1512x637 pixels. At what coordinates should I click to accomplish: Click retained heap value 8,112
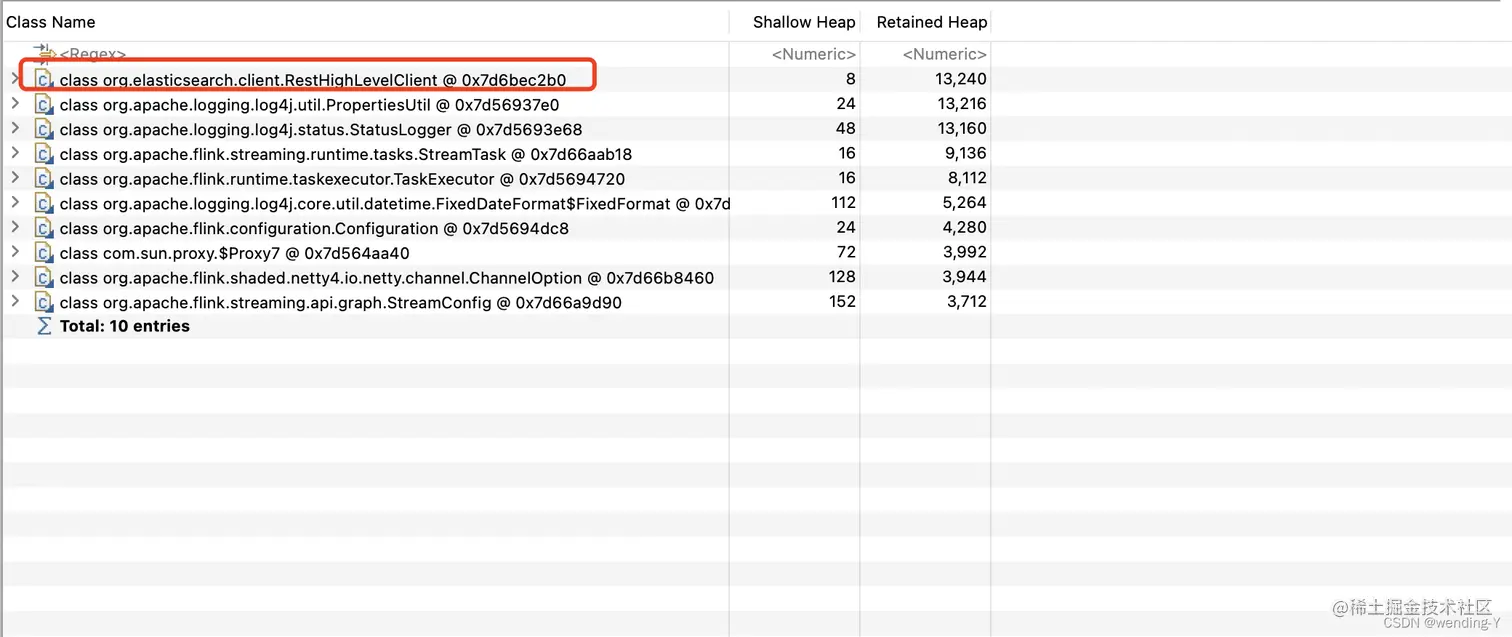tap(966, 178)
